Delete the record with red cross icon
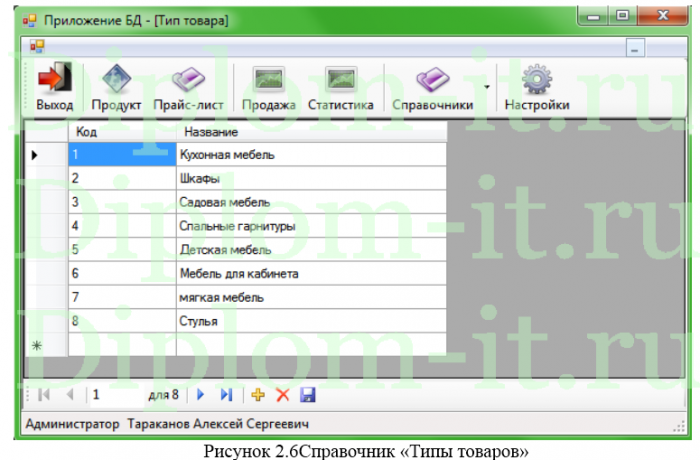The height and width of the screenshot is (460, 700). (283, 395)
